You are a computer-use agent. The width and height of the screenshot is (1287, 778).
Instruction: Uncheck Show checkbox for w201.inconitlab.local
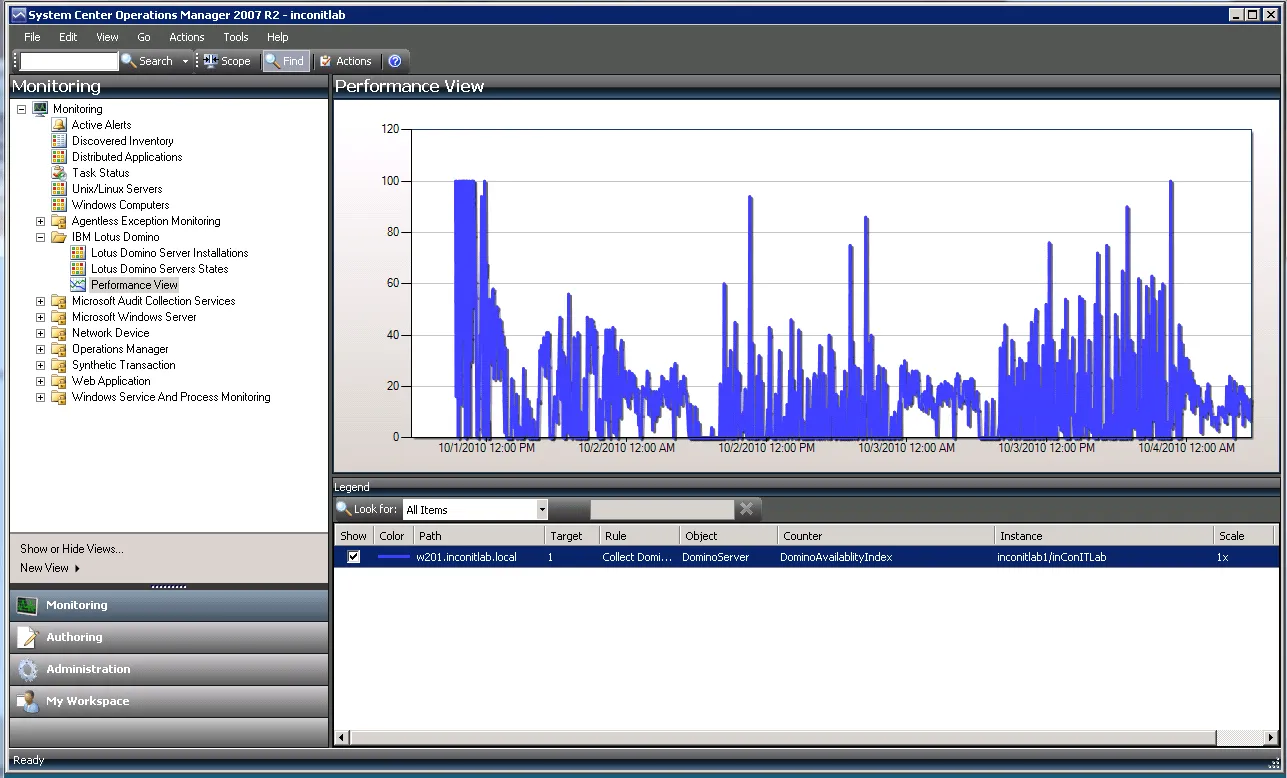point(354,557)
